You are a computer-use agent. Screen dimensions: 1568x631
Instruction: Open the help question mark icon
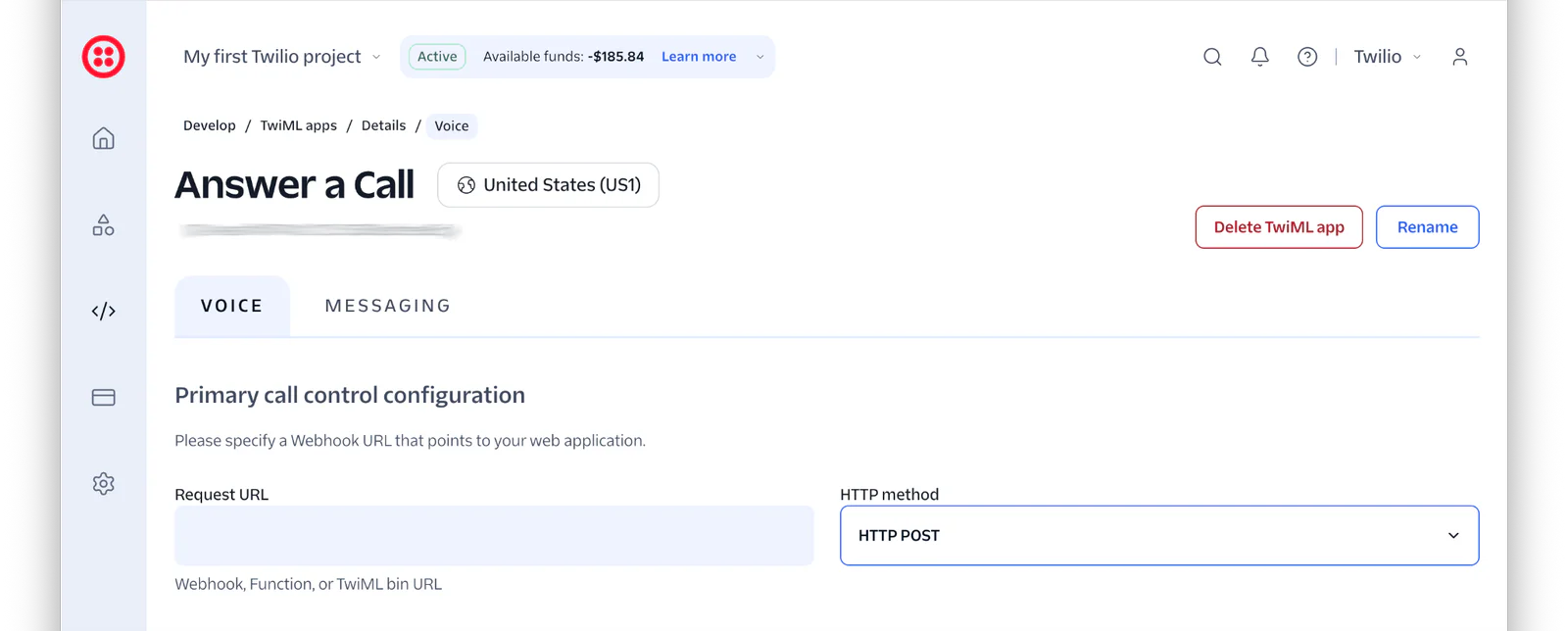tap(1307, 57)
